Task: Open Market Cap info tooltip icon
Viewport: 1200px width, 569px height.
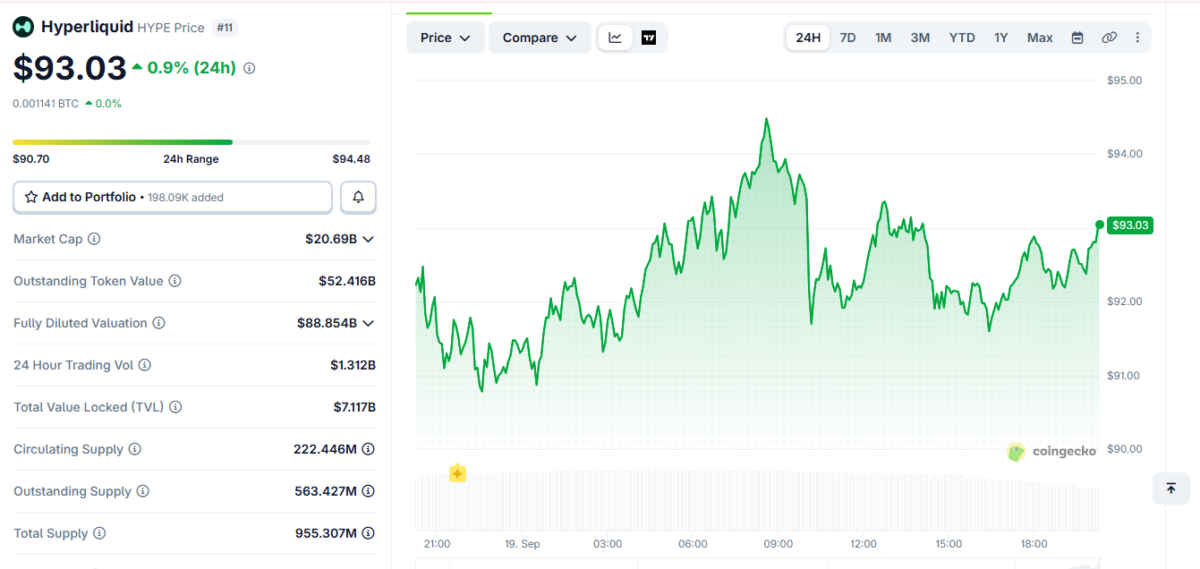Action: (94, 239)
